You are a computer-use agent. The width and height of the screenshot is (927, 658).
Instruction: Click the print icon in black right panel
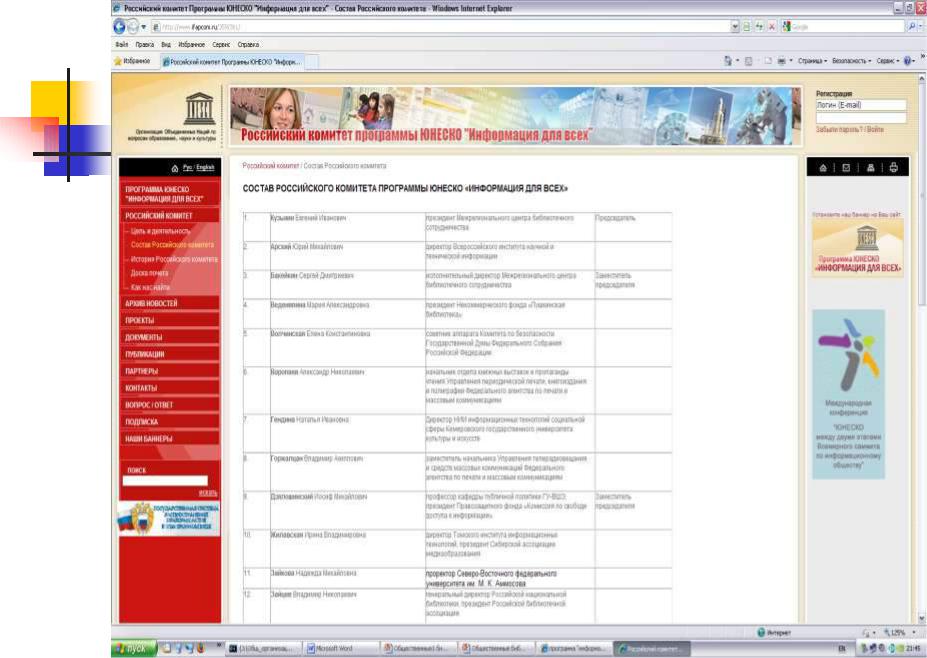pos(894,168)
